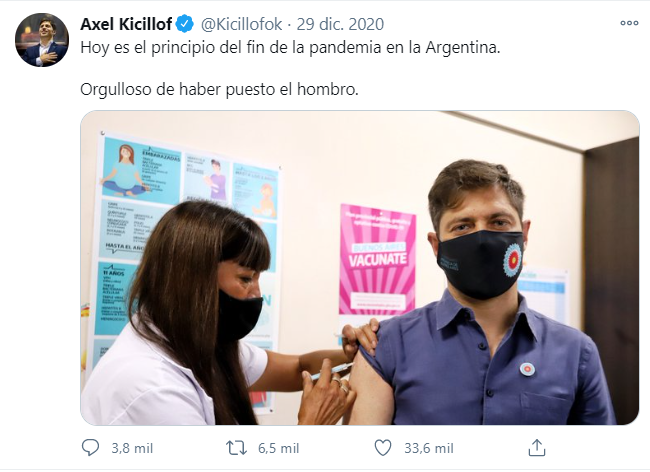Open the three-dot more options menu

629,23
